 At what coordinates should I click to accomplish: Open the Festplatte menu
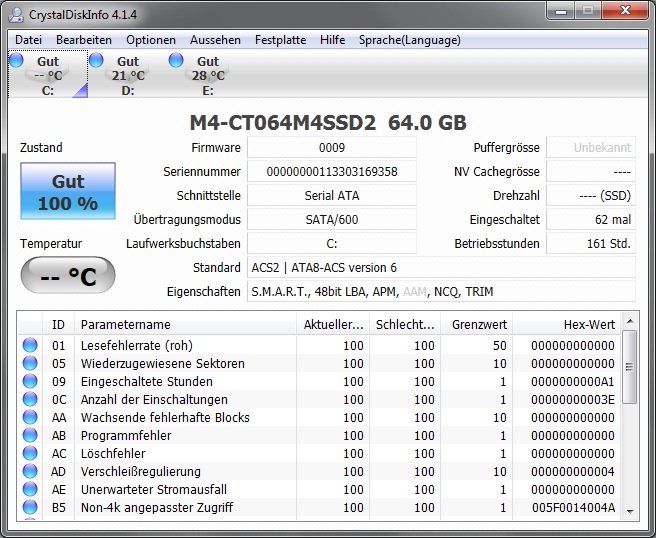[280, 40]
